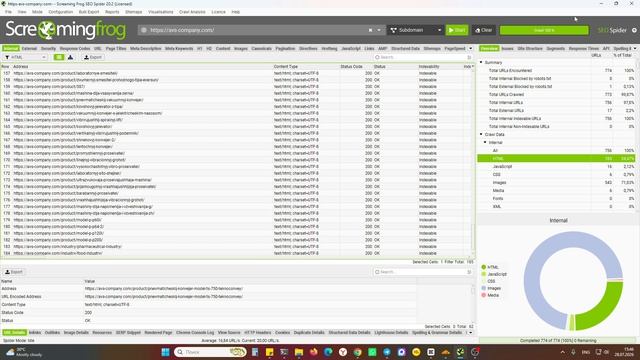Switch to the Page Titles tab

tap(116, 49)
